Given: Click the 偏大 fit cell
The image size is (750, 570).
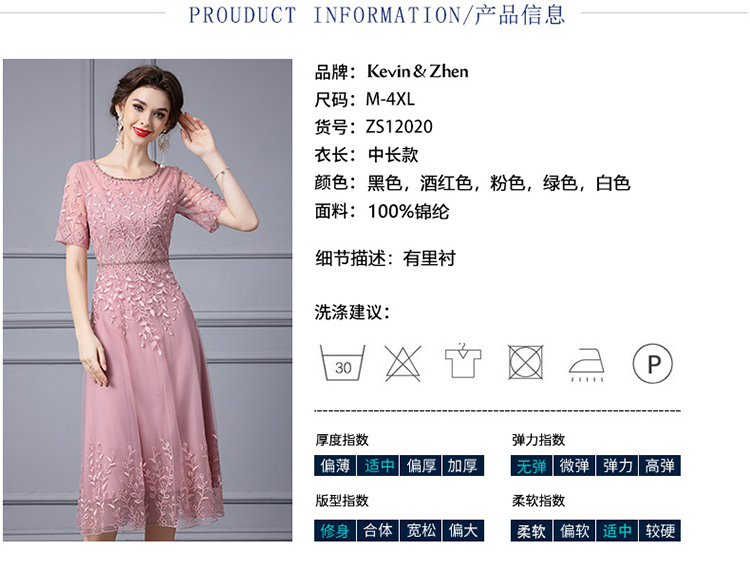Looking at the screenshot, I should pos(463,531).
